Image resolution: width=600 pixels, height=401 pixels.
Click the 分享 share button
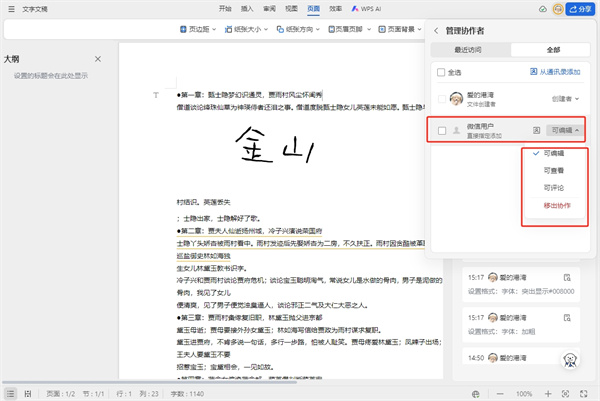(x=578, y=8)
